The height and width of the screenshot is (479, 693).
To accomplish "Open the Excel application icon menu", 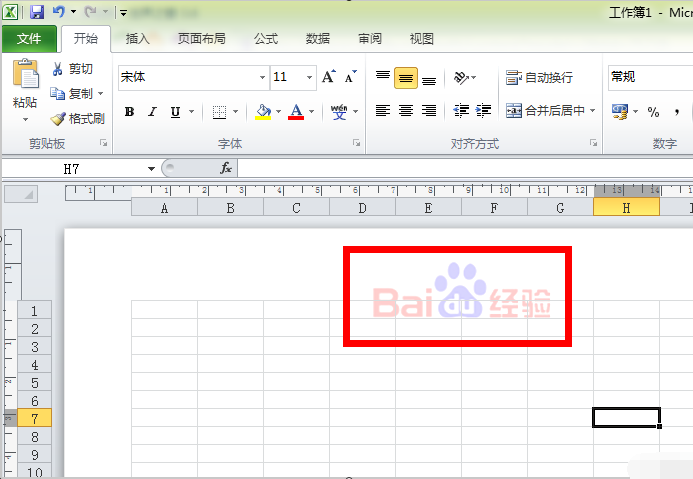I will click(10, 12).
